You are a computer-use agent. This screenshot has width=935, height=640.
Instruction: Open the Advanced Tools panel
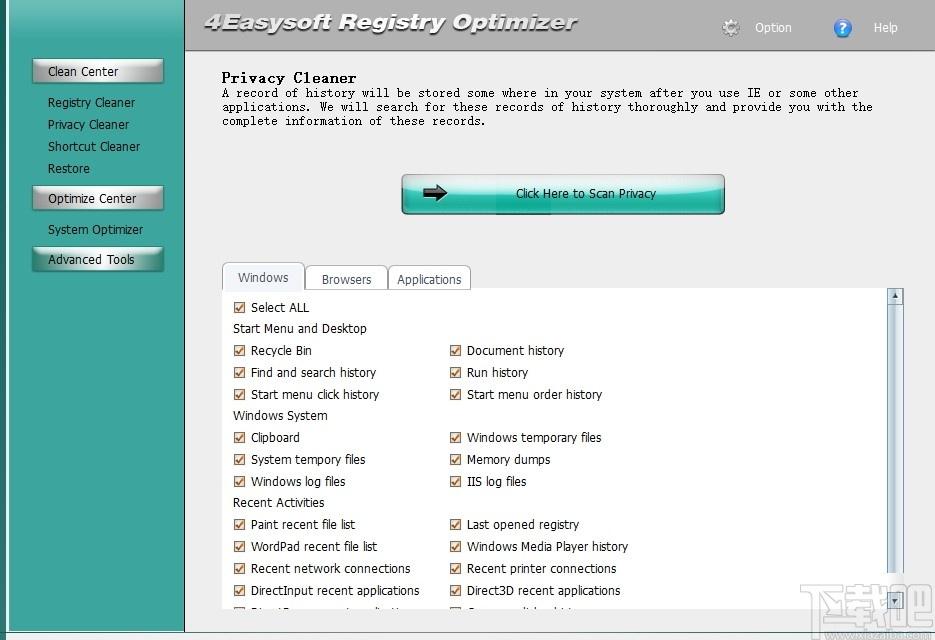click(95, 259)
